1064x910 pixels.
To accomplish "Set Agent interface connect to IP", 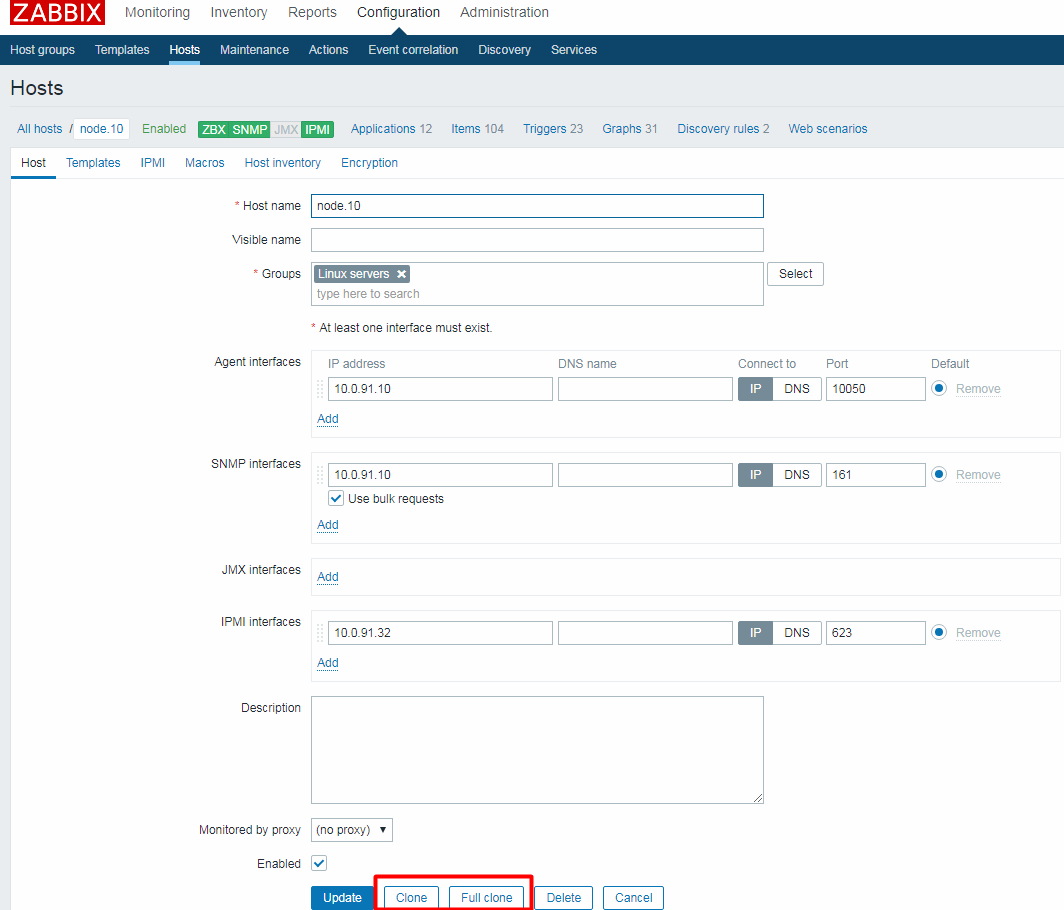I will click(x=755, y=389).
